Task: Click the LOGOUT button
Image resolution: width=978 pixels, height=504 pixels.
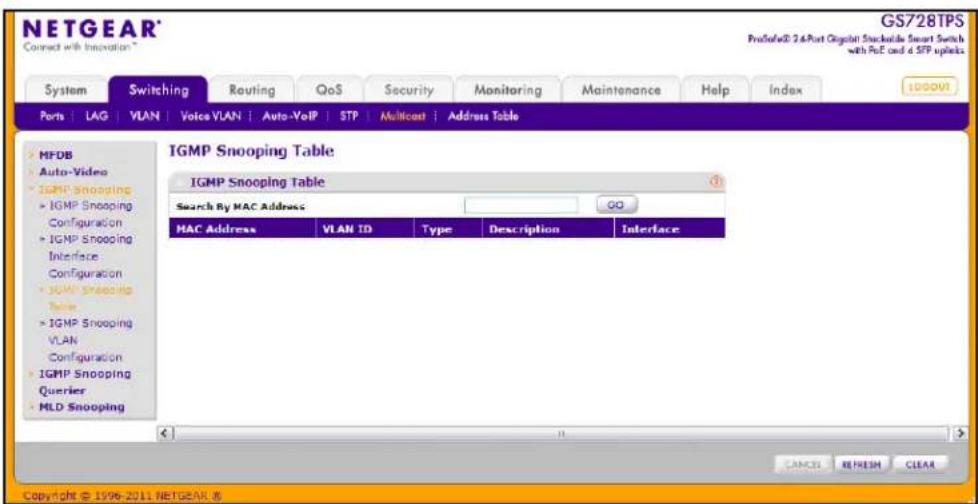Action: (x=929, y=87)
